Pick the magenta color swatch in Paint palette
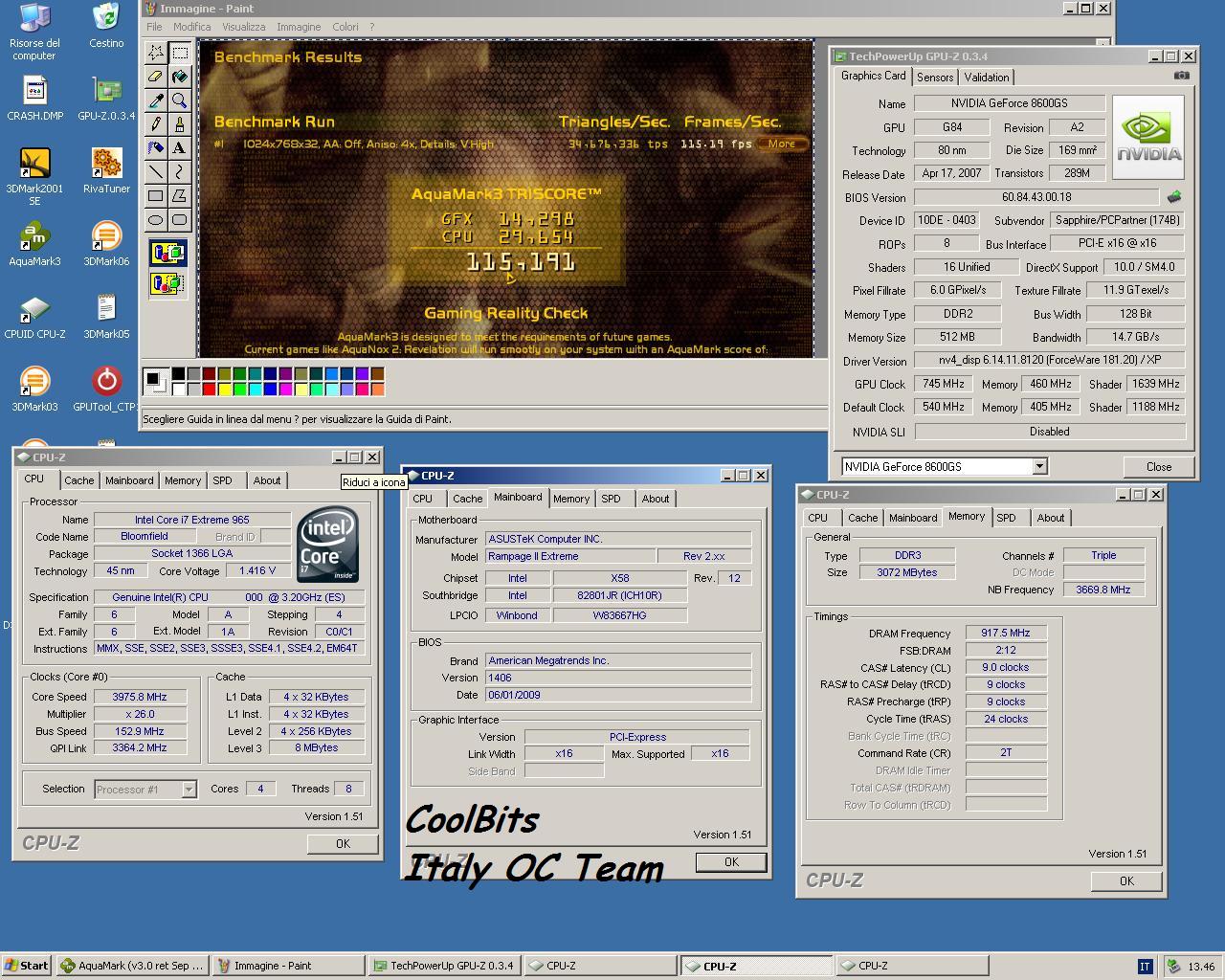The image size is (1225, 980). pyautogui.click(x=285, y=389)
